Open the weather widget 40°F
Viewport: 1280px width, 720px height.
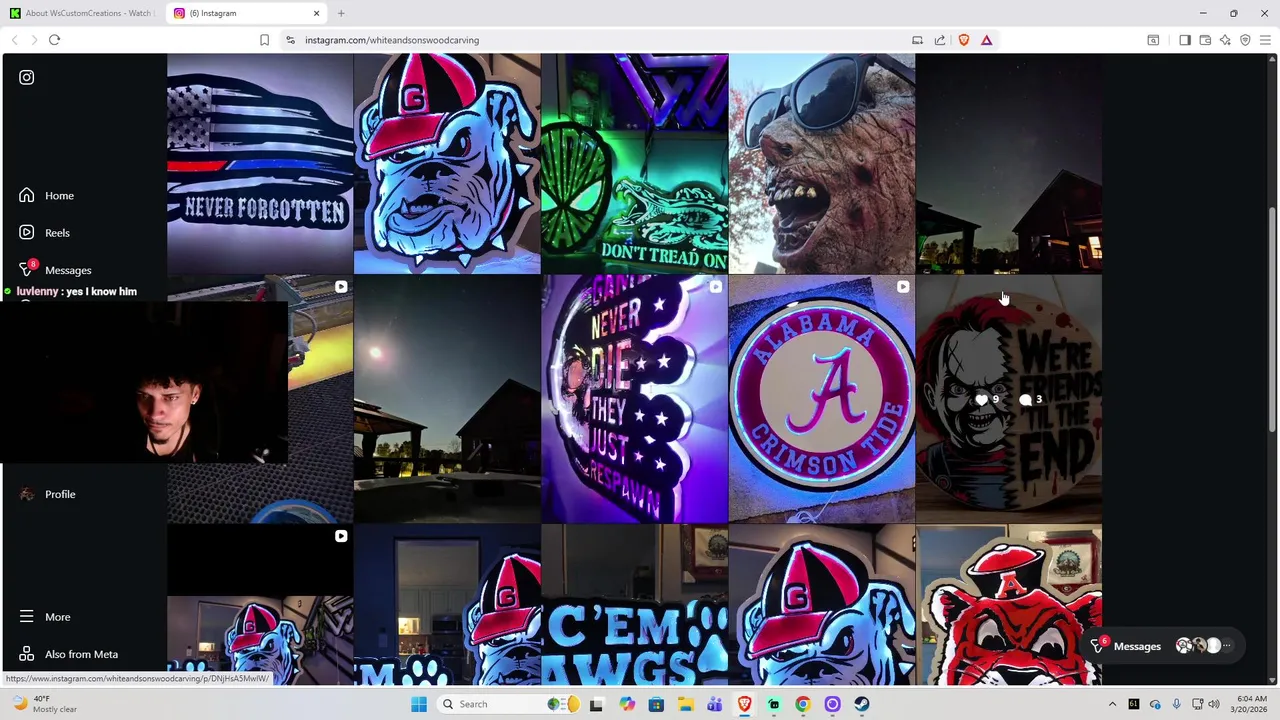pos(45,704)
